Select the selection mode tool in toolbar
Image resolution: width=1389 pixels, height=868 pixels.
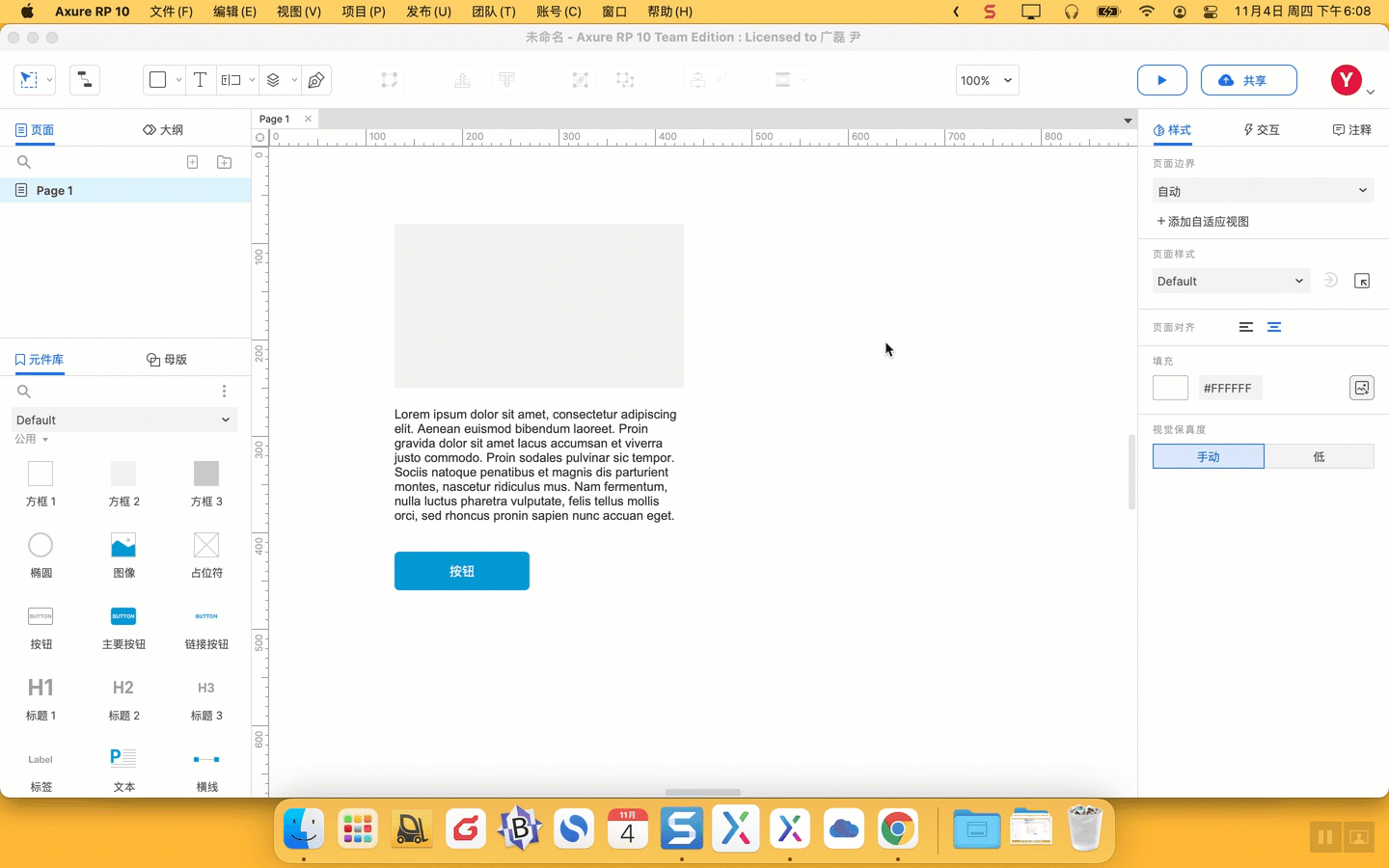[29, 80]
